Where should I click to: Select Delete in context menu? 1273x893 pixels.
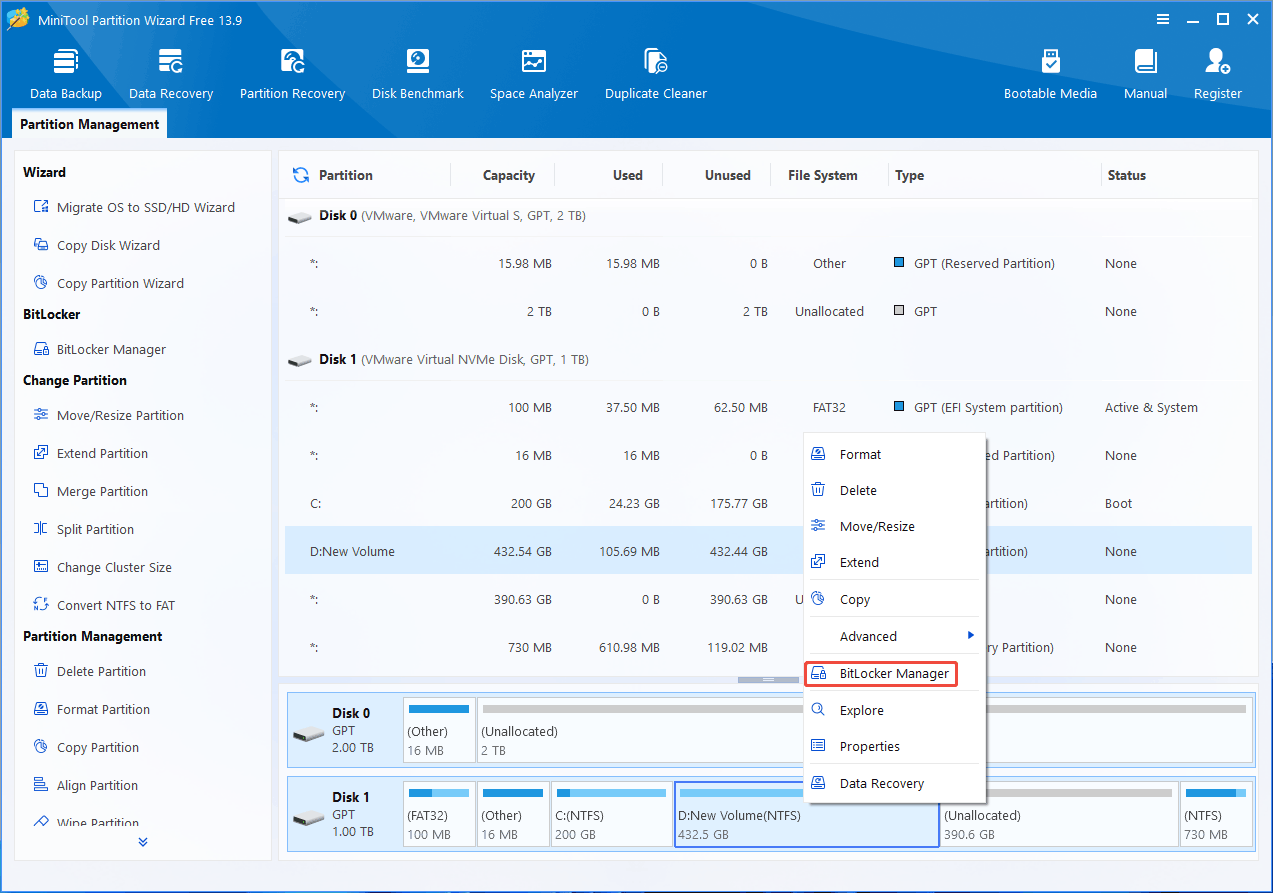pyautogui.click(x=895, y=490)
